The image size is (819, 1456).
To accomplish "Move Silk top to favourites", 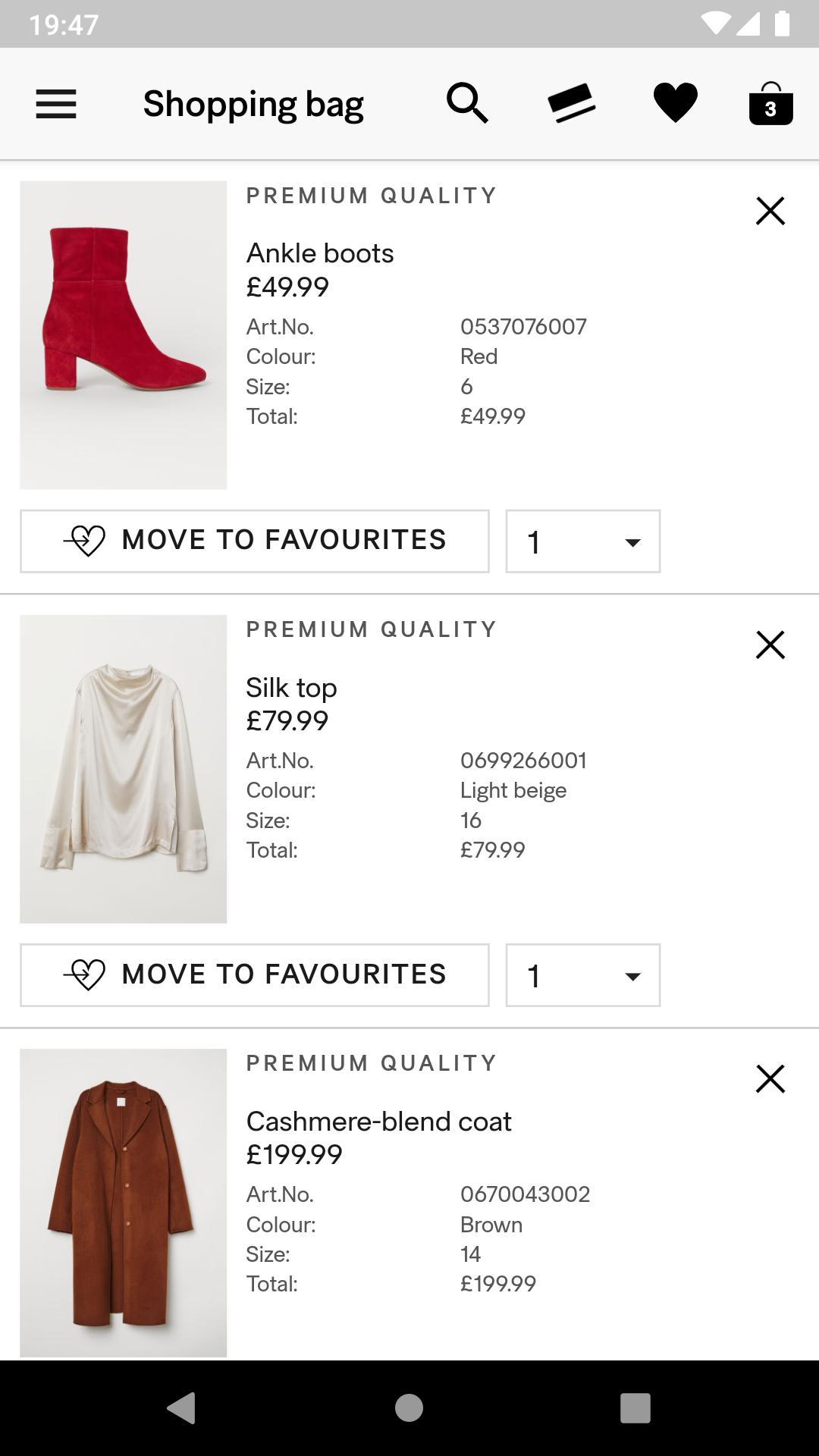I will point(255,974).
